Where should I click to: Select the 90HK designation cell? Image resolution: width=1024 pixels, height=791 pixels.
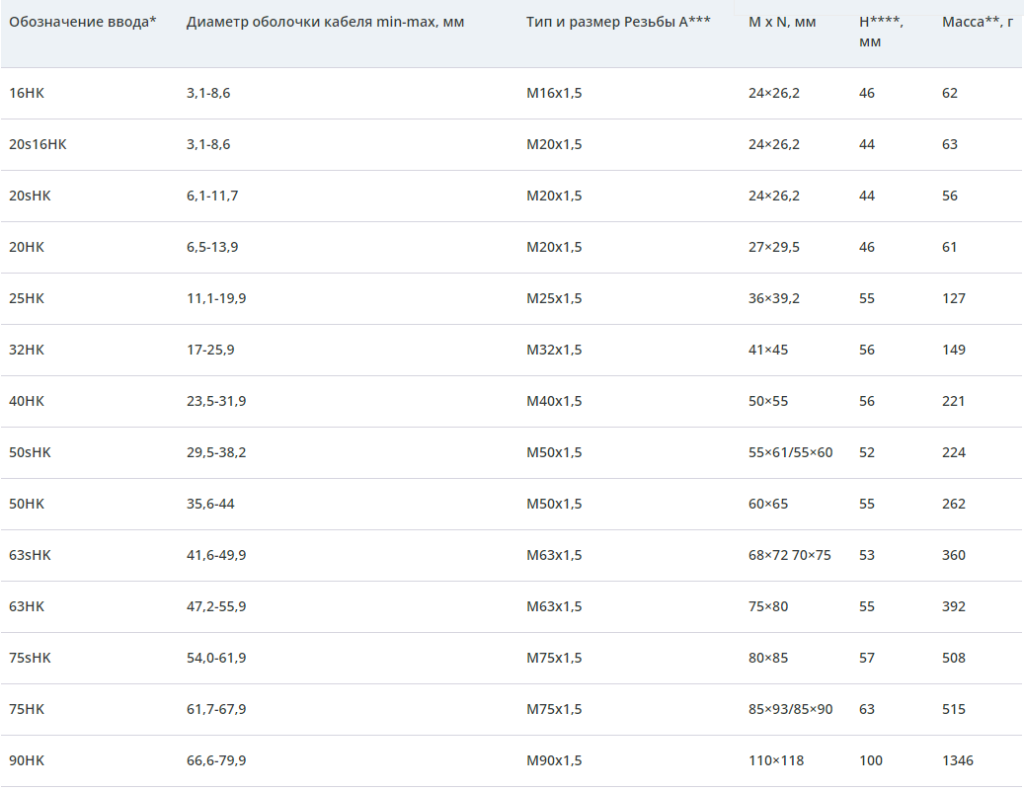click(x=27, y=760)
